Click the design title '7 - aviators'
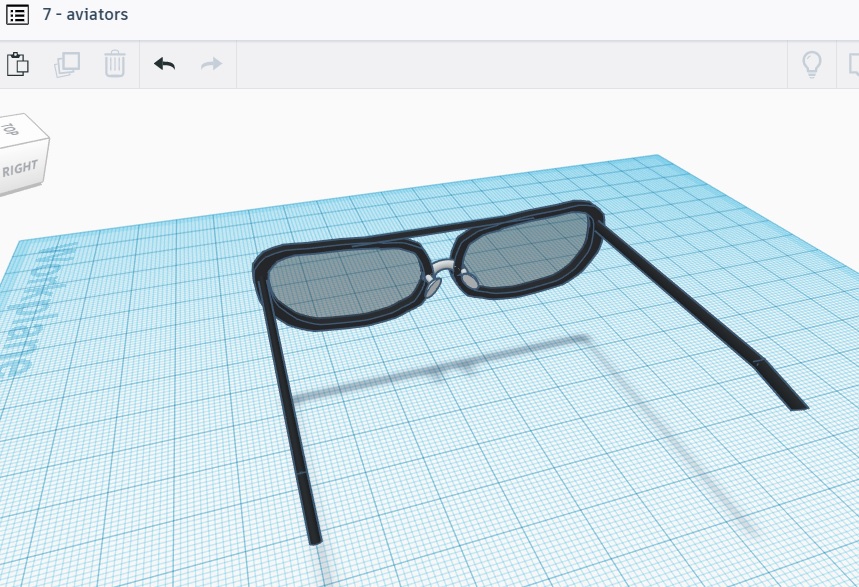 (x=85, y=15)
